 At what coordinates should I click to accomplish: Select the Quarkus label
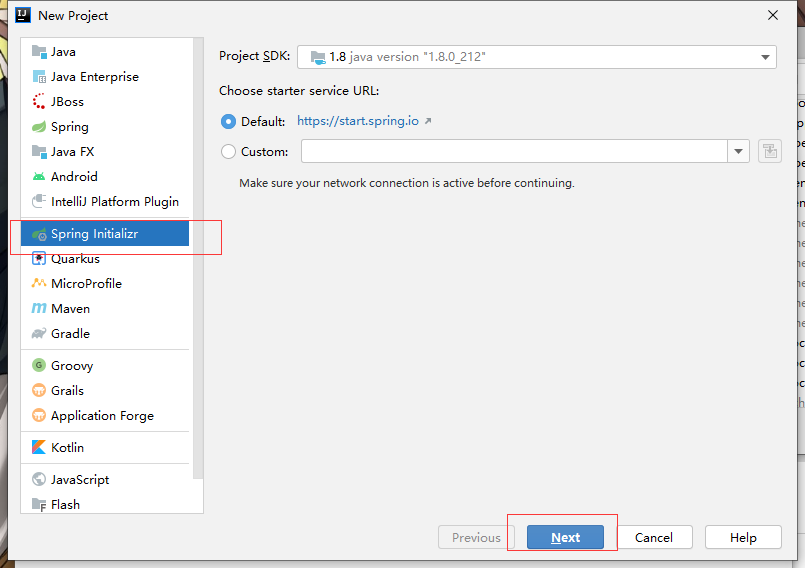[75, 258]
